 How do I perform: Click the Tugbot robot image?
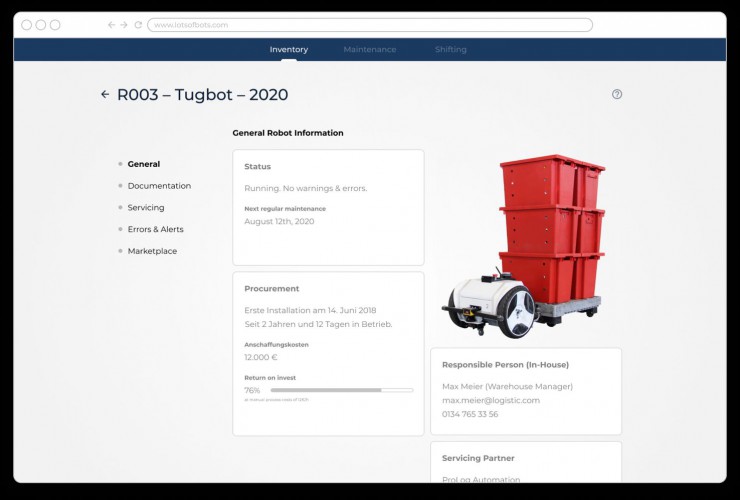click(523, 245)
